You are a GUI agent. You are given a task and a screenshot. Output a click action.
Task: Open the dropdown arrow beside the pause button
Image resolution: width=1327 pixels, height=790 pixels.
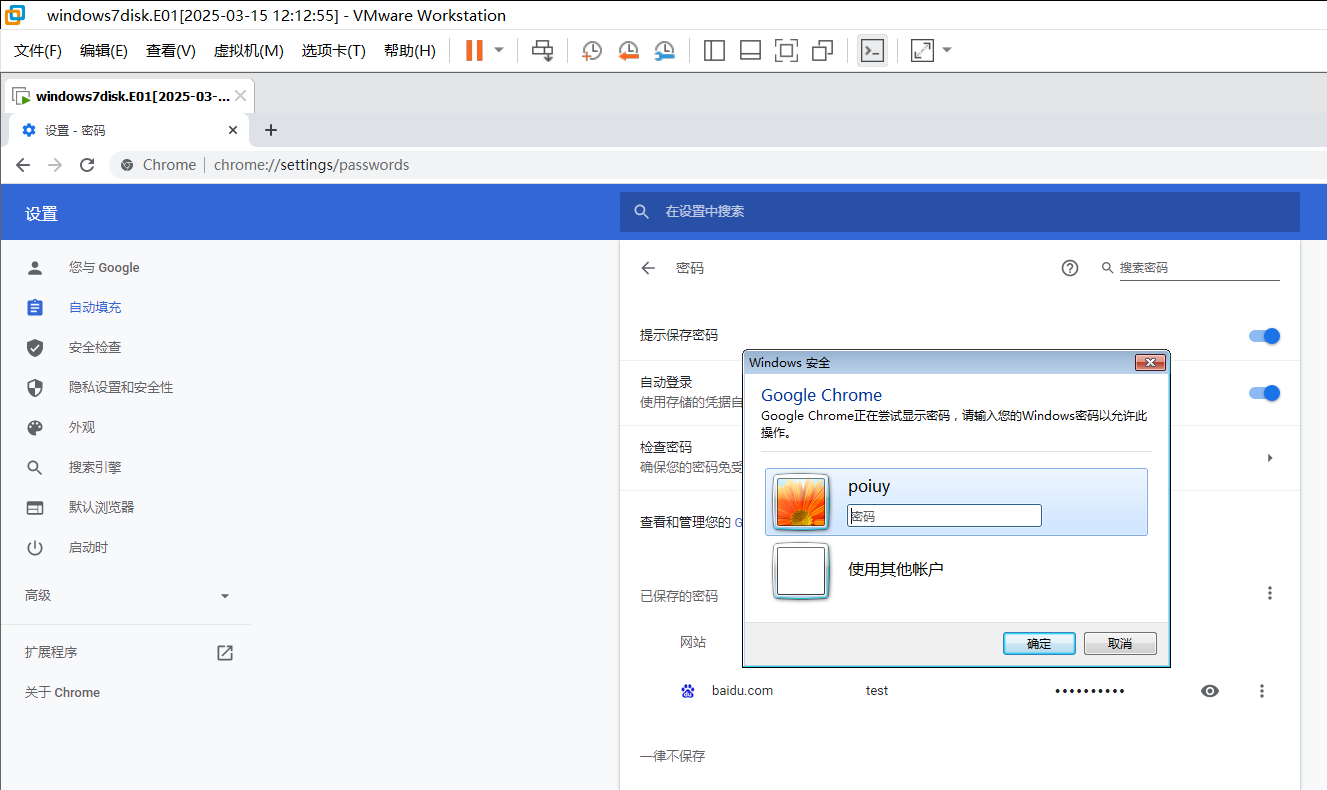[499, 50]
